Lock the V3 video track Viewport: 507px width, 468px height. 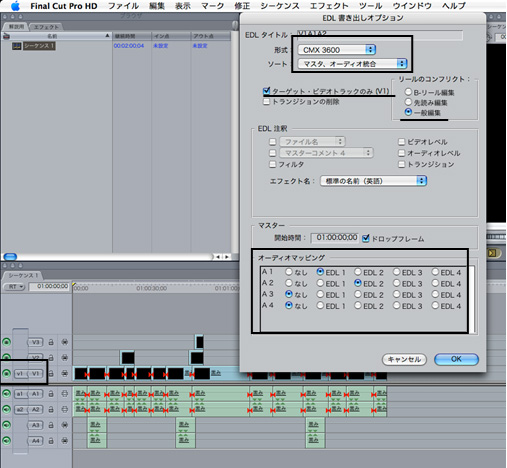pyautogui.click(x=51, y=342)
